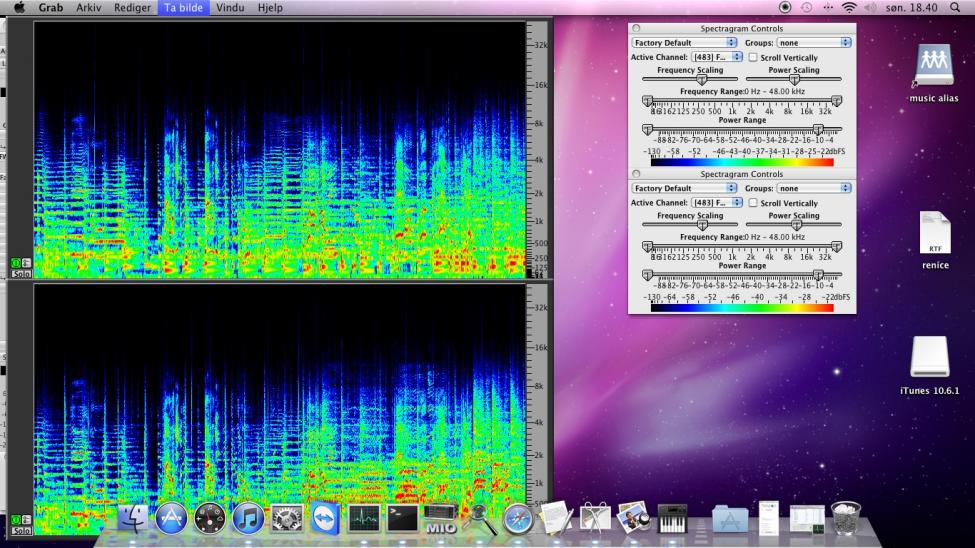Open Activity Monitor in the dock
975x548 pixels.
pos(364,518)
